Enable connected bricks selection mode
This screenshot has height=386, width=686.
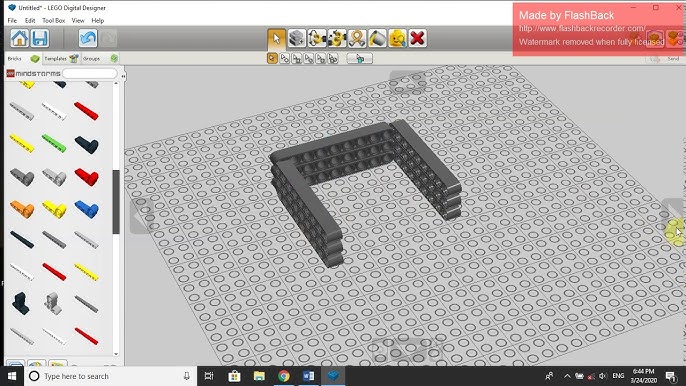(x=297, y=58)
